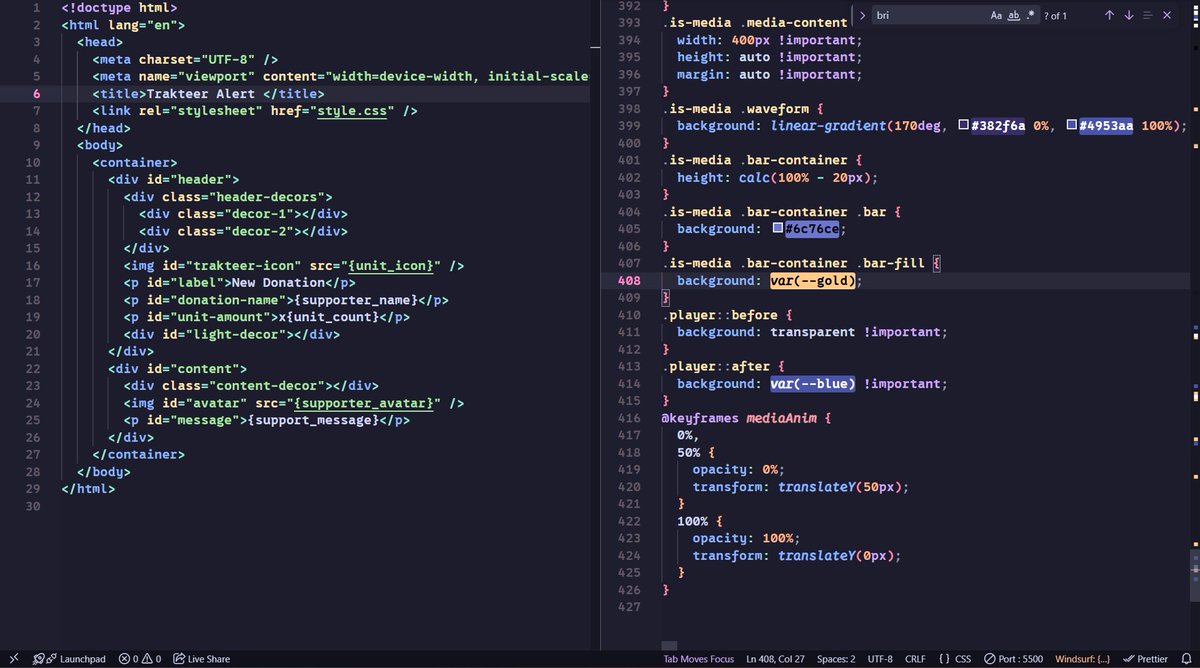Click line number 6 in HTML gutter
1200x668 pixels.
point(37,93)
